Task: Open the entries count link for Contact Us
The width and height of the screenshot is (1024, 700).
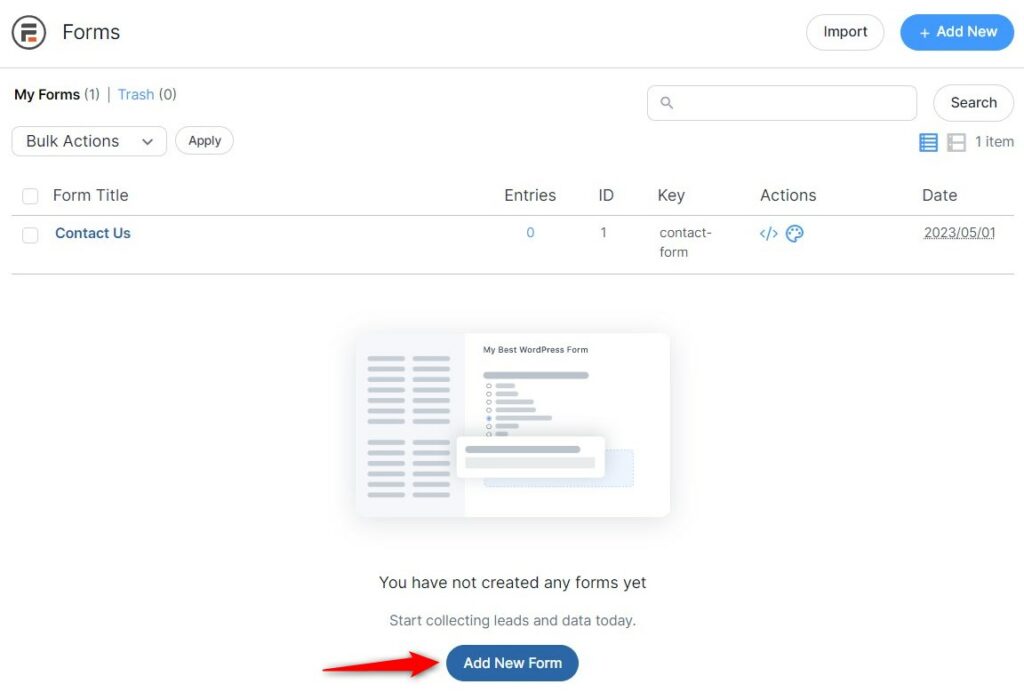Action: [530, 232]
